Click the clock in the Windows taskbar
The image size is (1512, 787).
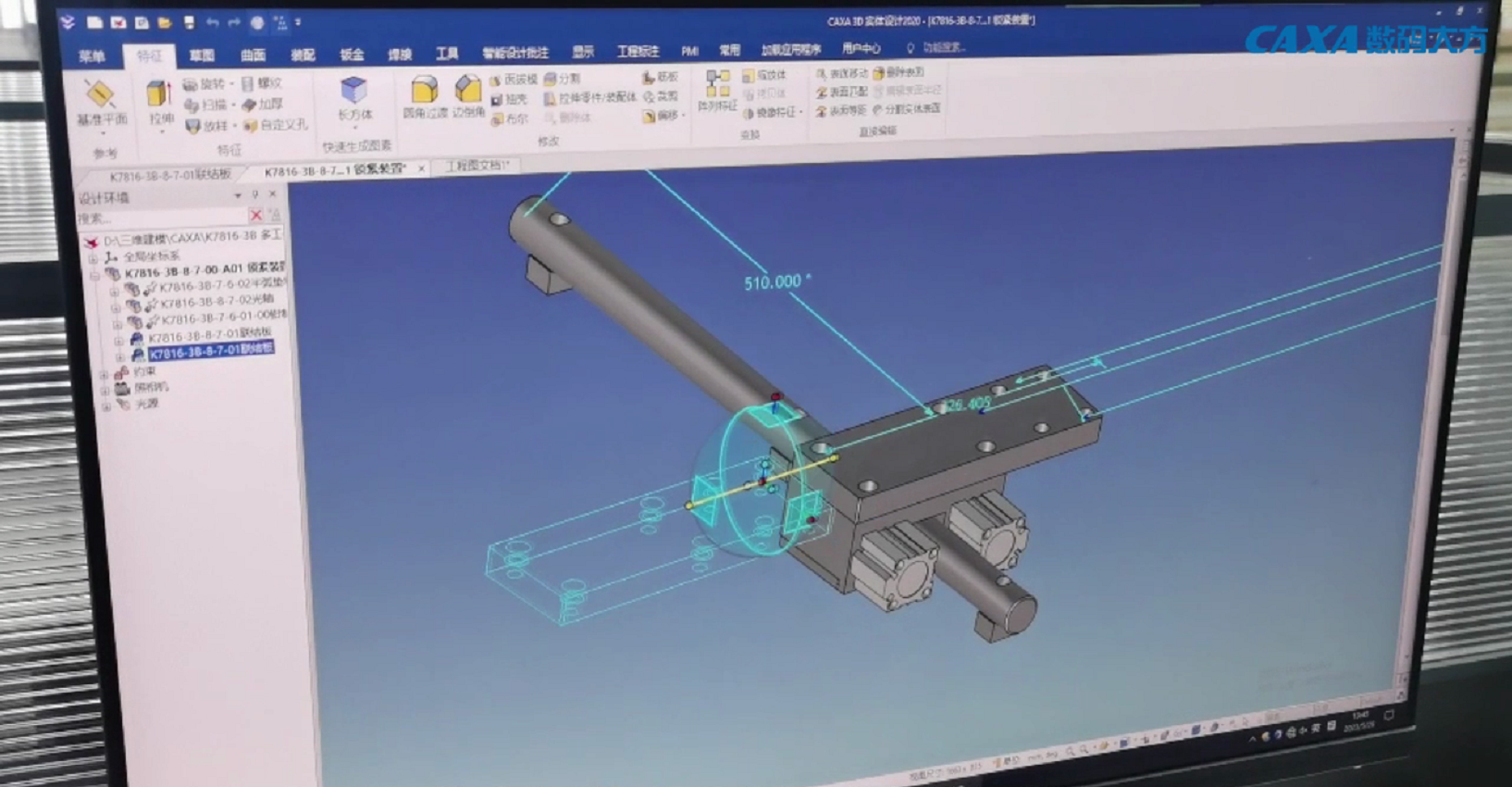click(x=1360, y=720)
